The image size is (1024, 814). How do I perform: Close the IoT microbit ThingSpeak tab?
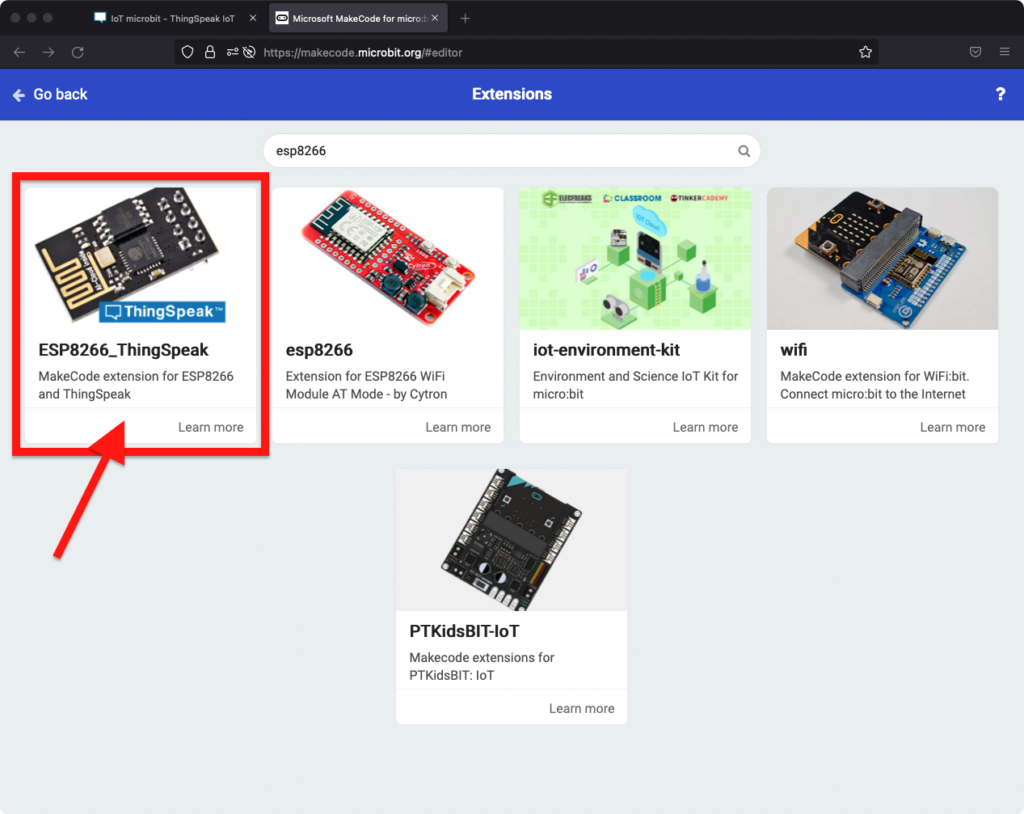[249, 18]
